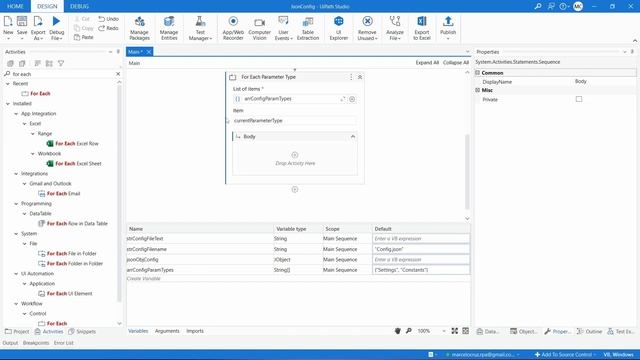Open the Output panel
The width and height of the screenshot is (640, 360).
click(10, 343)
